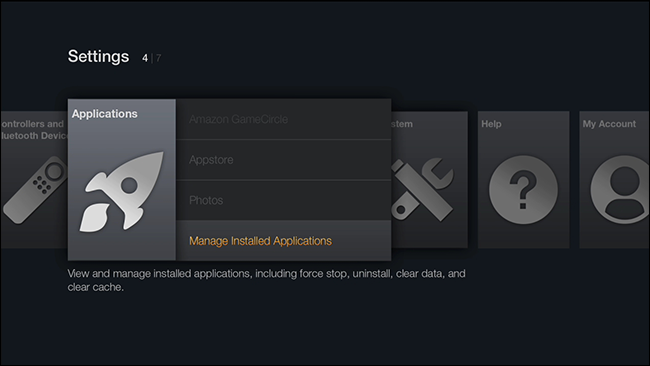Click the Controllers and Bluetooth Devices label
The image size is (650, 366).
34,130
